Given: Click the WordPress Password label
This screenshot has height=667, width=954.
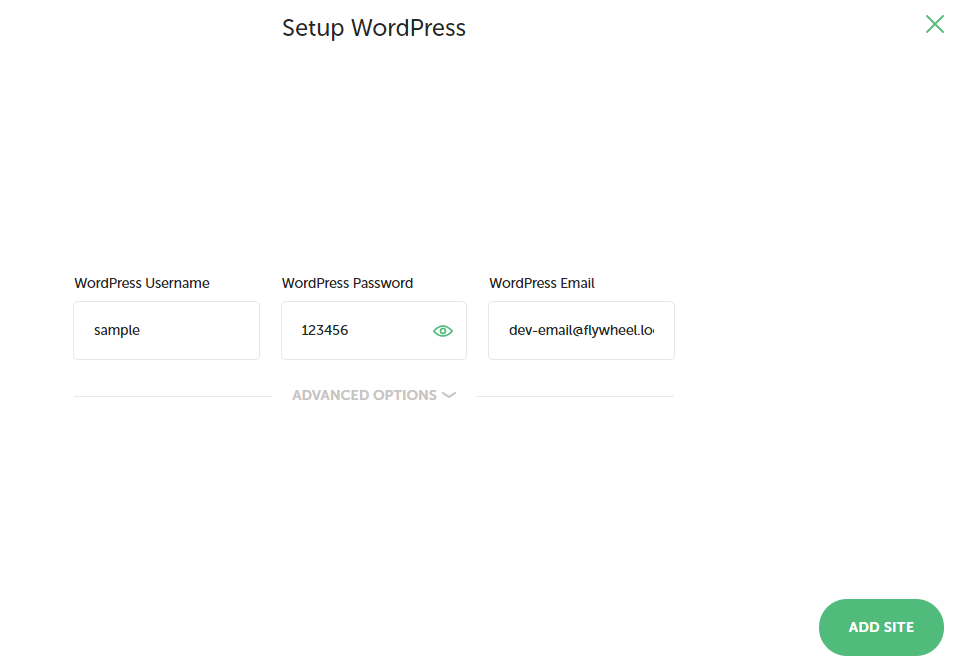Looking at the screenshot, I should pyautogui.click(x=347, y=283).
